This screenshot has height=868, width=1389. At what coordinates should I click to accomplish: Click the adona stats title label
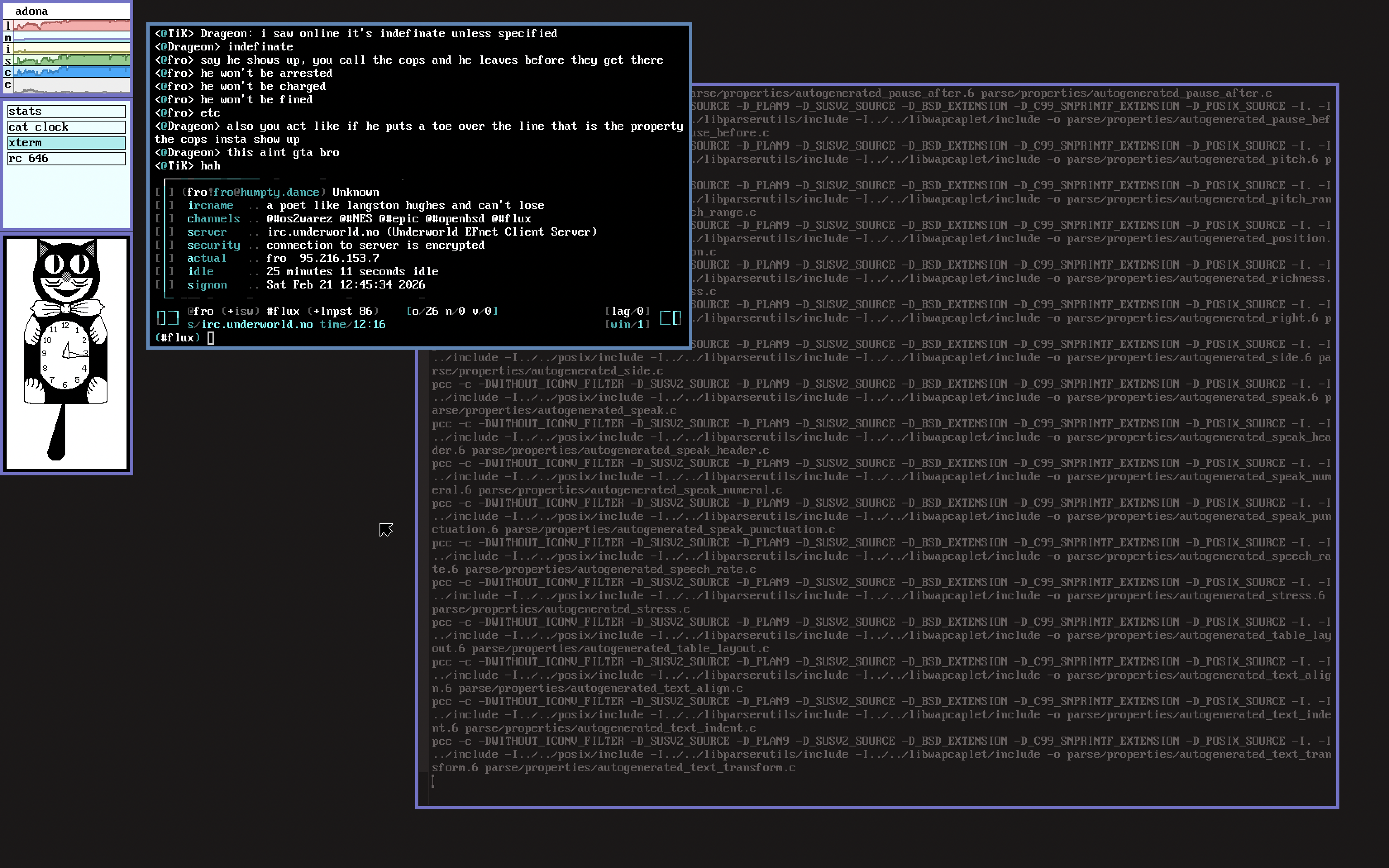31,11
